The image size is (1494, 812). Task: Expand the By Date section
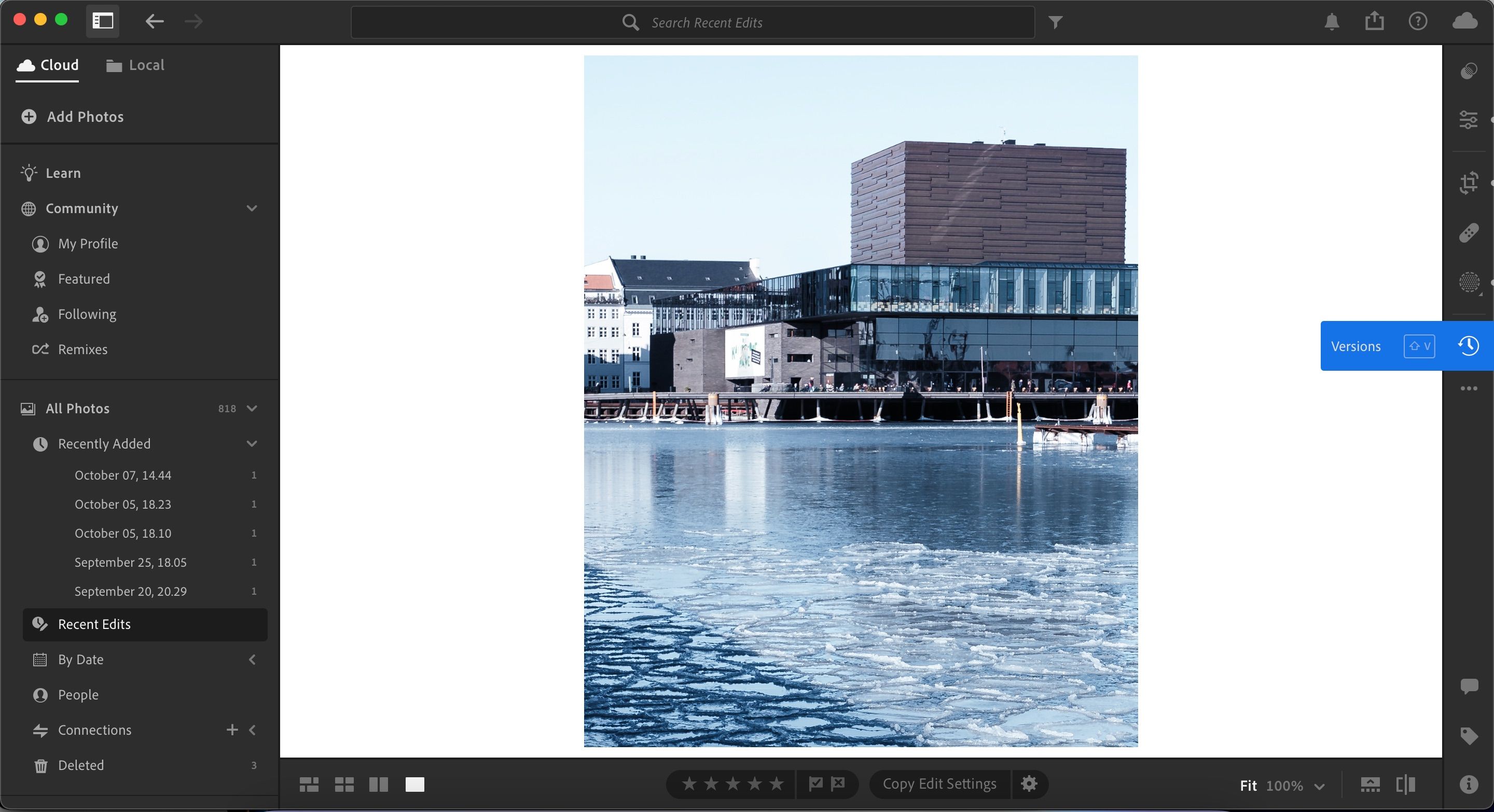pos(252,660)
